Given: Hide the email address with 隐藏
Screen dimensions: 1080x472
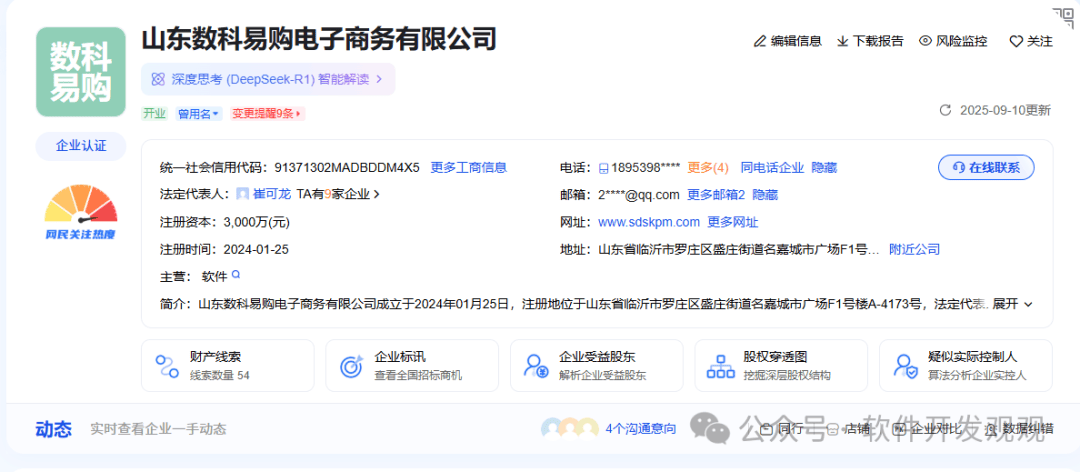Looking at the screenshot, I should (x=765, y=195).
